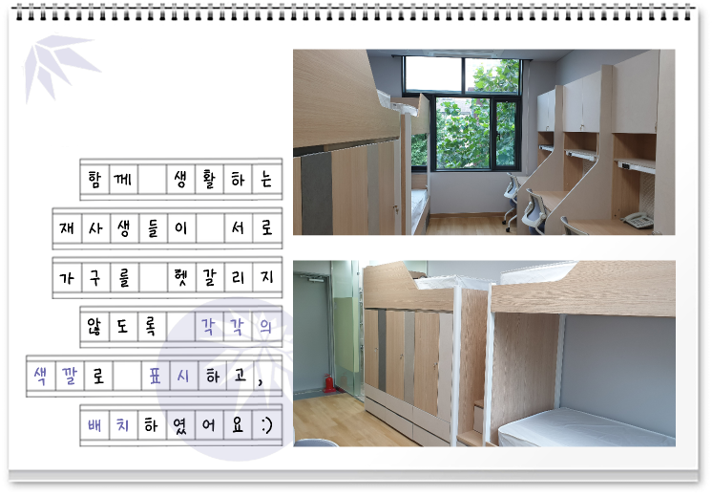Select the text line '색깔로 표시하고,'
This screenshot has width=712, height=496.
click(x=154, y=376)
